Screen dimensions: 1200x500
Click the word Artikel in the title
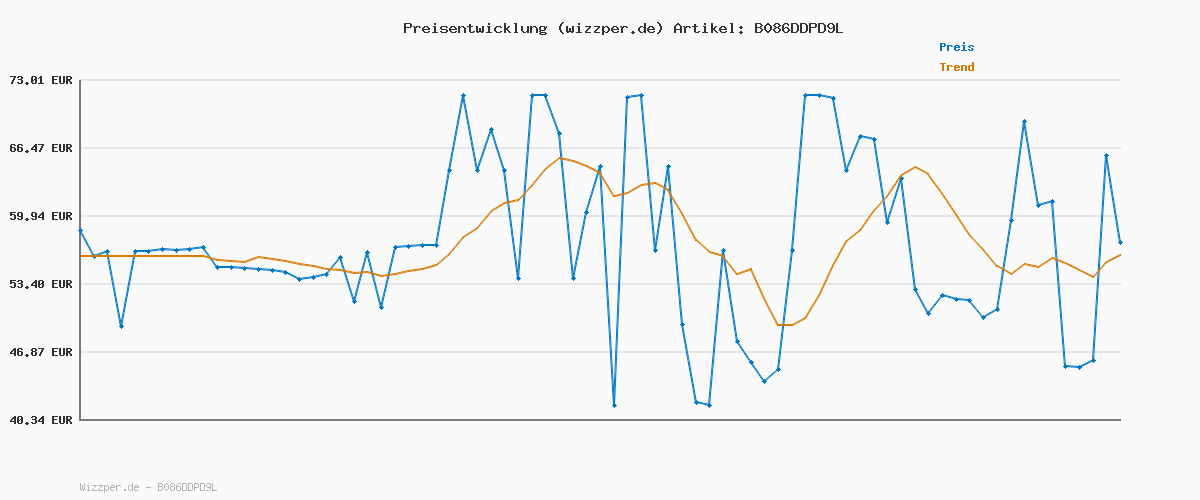tap(706, 28)
